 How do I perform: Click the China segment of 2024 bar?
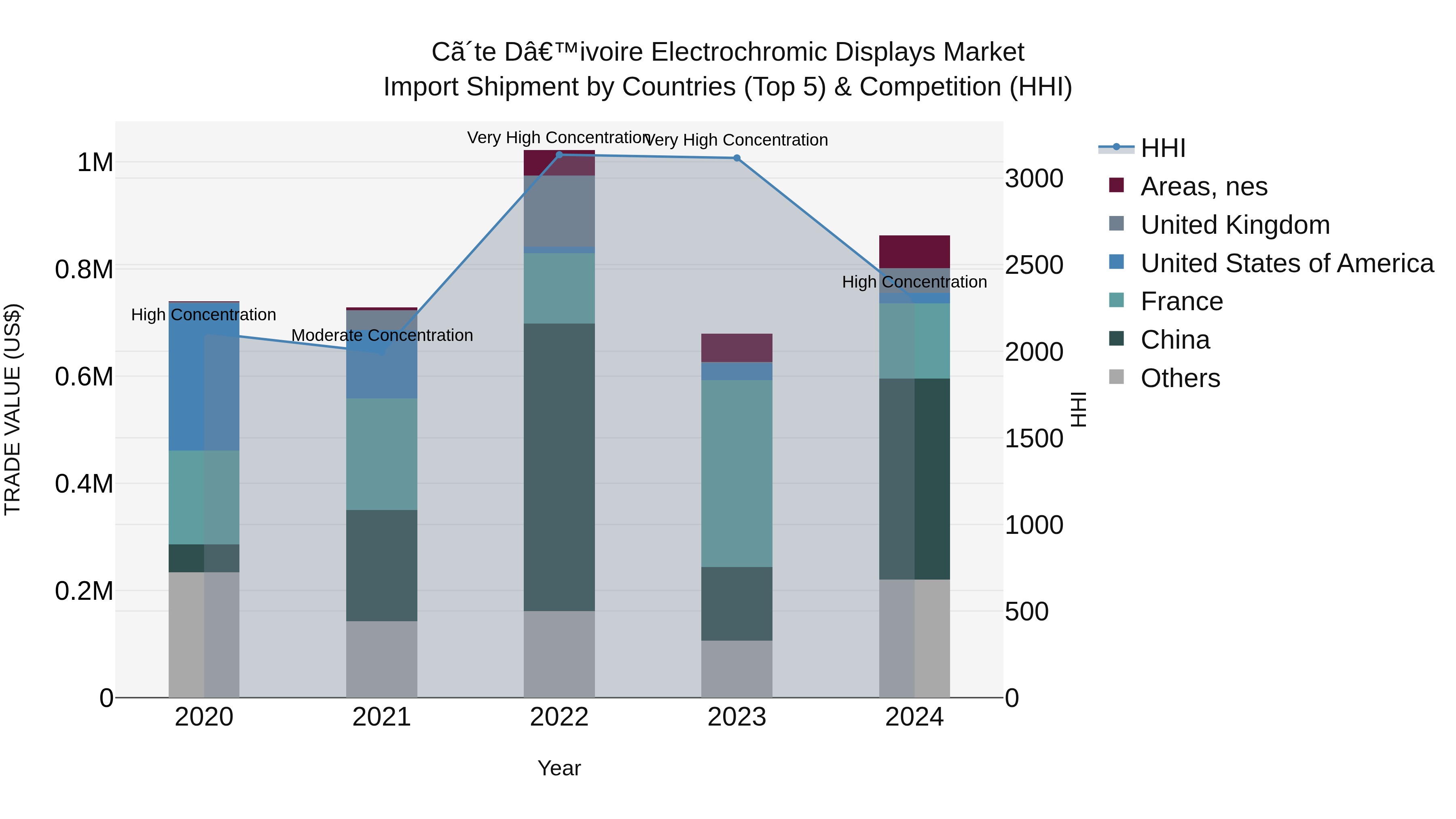click(x=914, y=479)
